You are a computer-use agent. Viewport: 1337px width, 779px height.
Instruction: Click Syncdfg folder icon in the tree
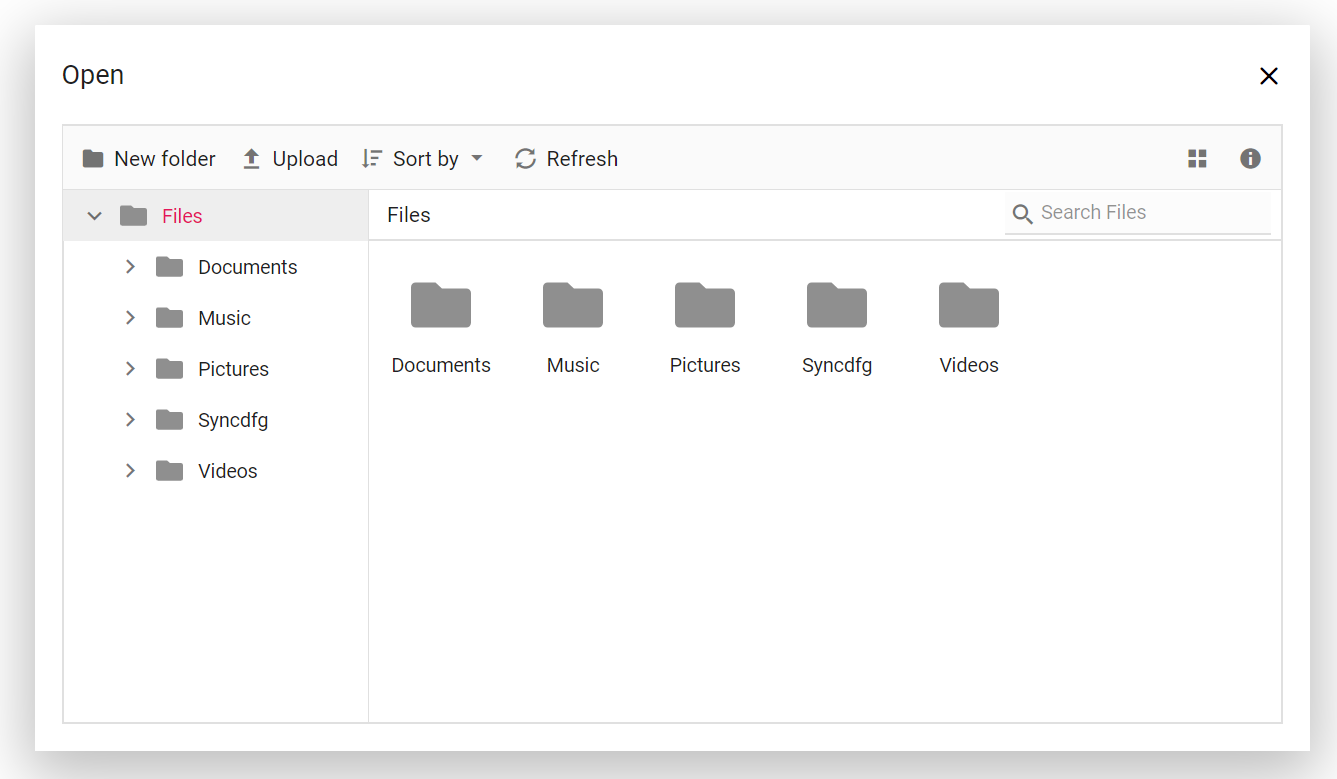[x=170, y=420]
